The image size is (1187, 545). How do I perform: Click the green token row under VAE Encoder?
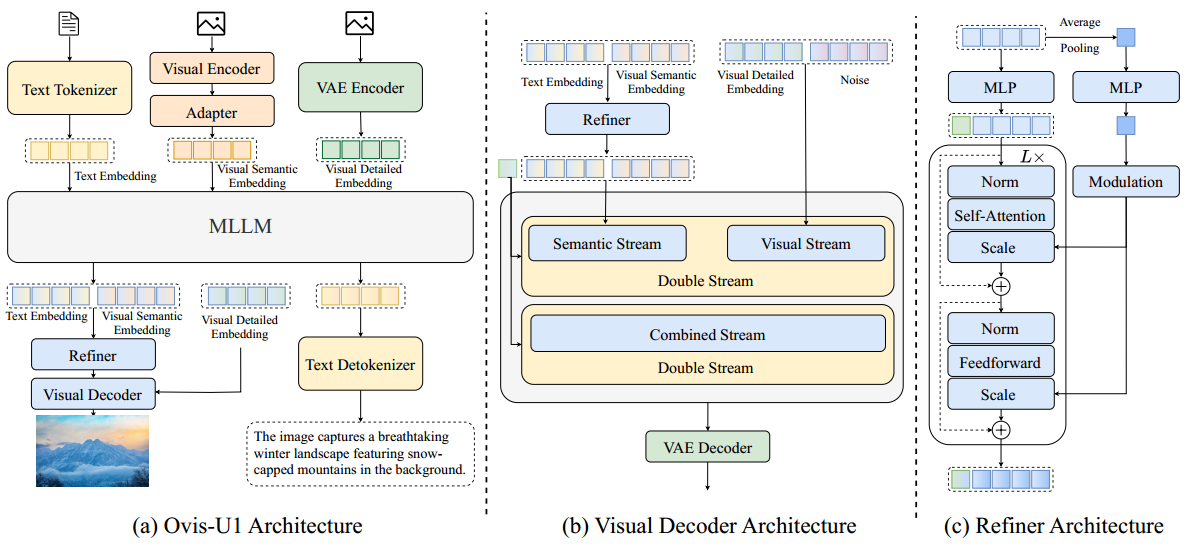(x=360, y=149)
